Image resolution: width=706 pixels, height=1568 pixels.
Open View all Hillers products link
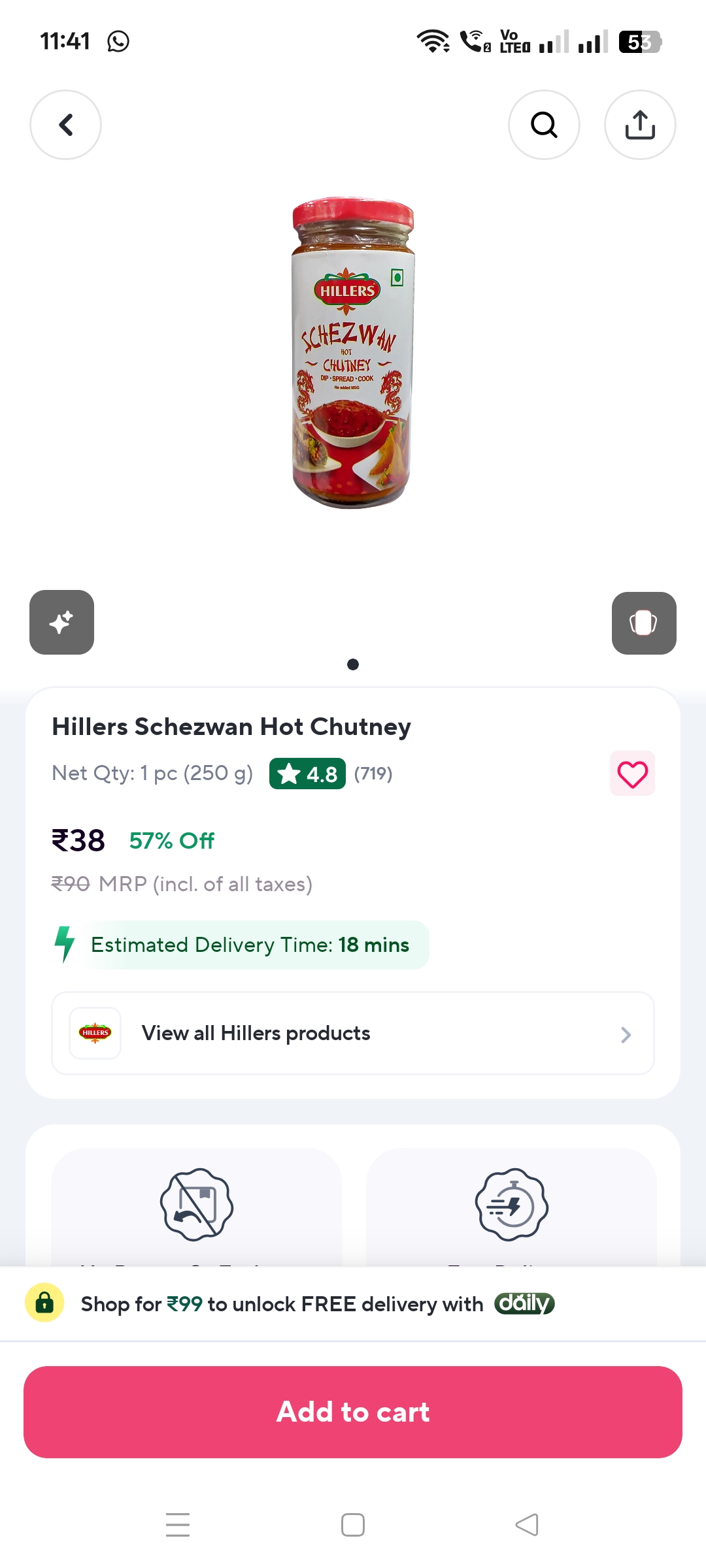pos(256,1033)
